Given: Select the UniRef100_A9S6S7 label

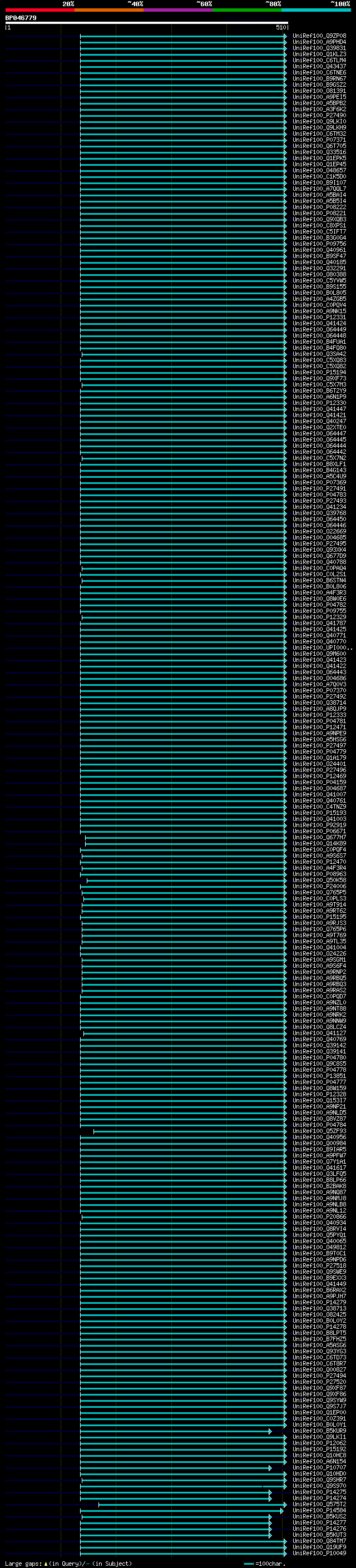Looking at the screenshot, I should (319, 855).
